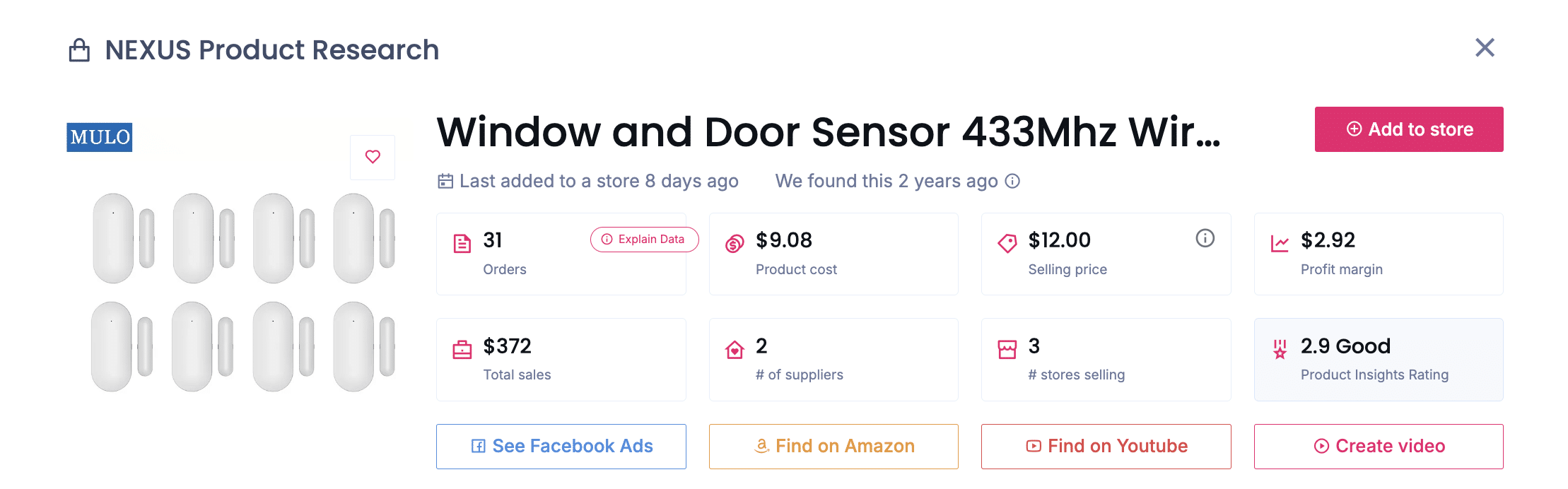Screen dimensions: 1568x489
Task: Select the Create video link
Action: pyautogui.click(x=1378, y=446)
